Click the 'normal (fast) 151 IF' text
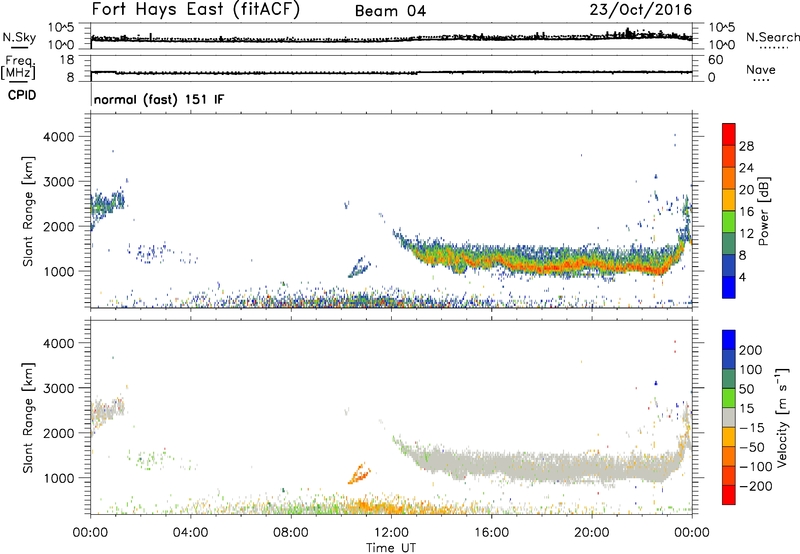 tap(159, 99)
